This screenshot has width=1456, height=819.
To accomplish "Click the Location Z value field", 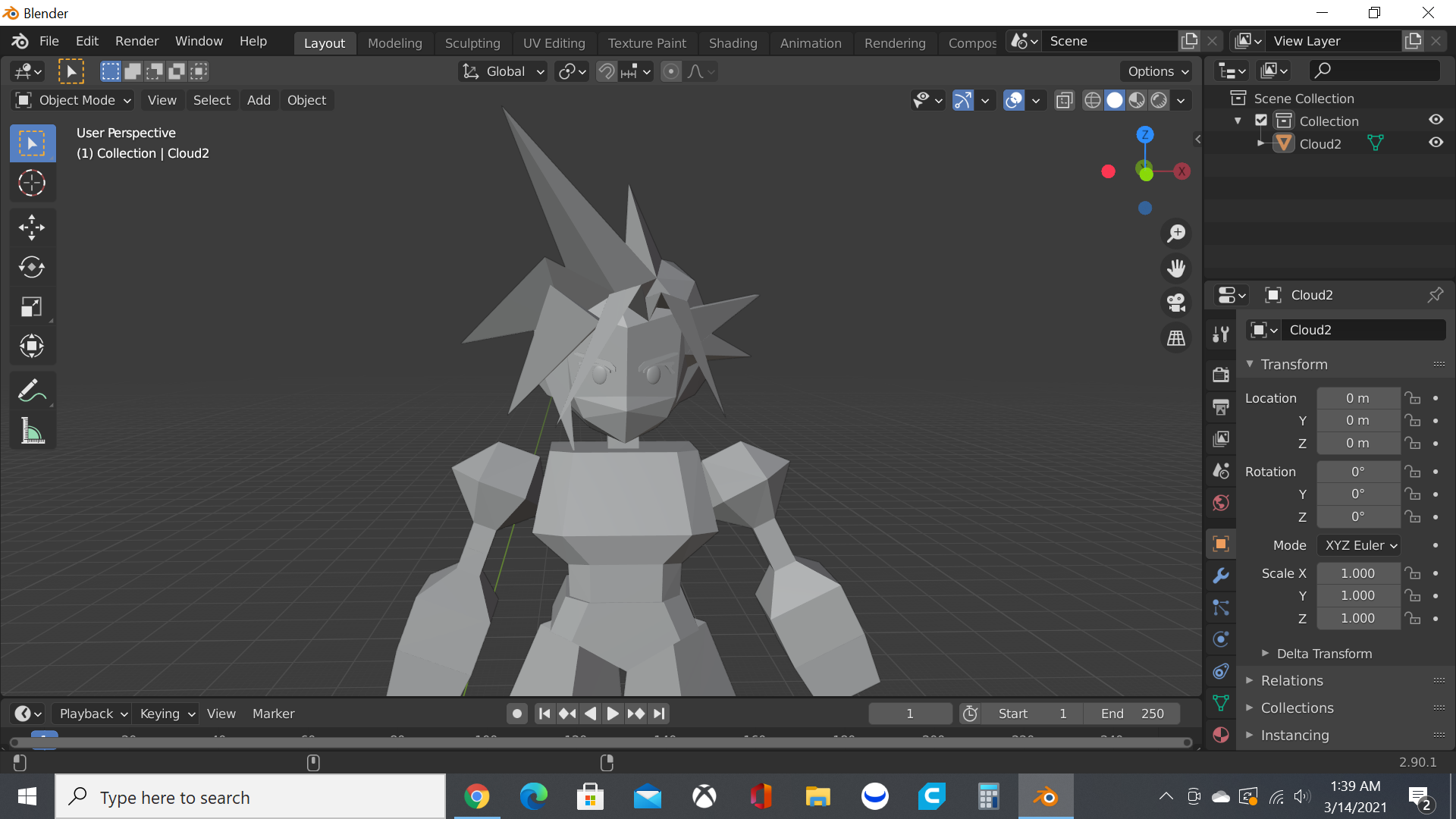I will click(1358, 443).
